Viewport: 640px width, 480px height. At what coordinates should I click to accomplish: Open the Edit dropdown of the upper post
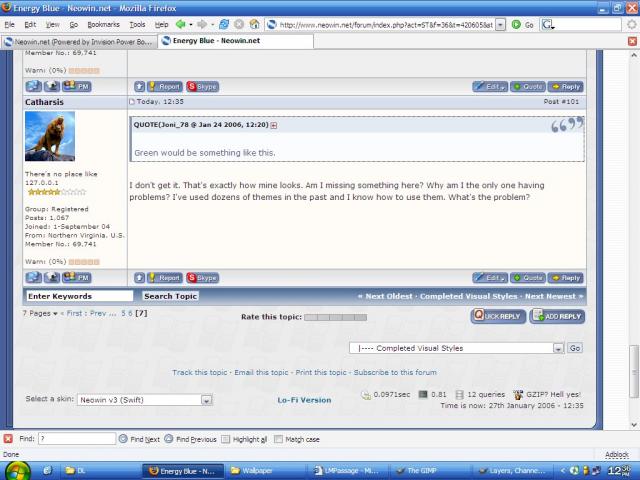coord(490,87)
